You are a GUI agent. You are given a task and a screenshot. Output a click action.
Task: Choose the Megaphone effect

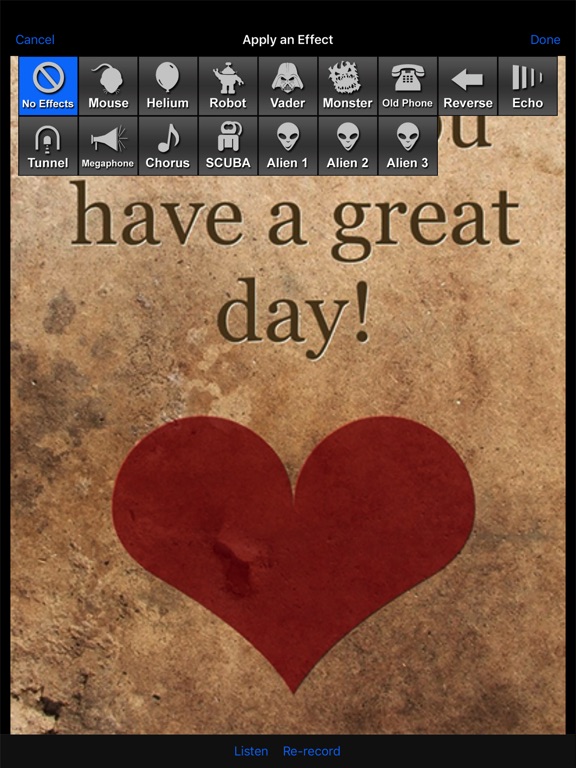coord(108,146)
